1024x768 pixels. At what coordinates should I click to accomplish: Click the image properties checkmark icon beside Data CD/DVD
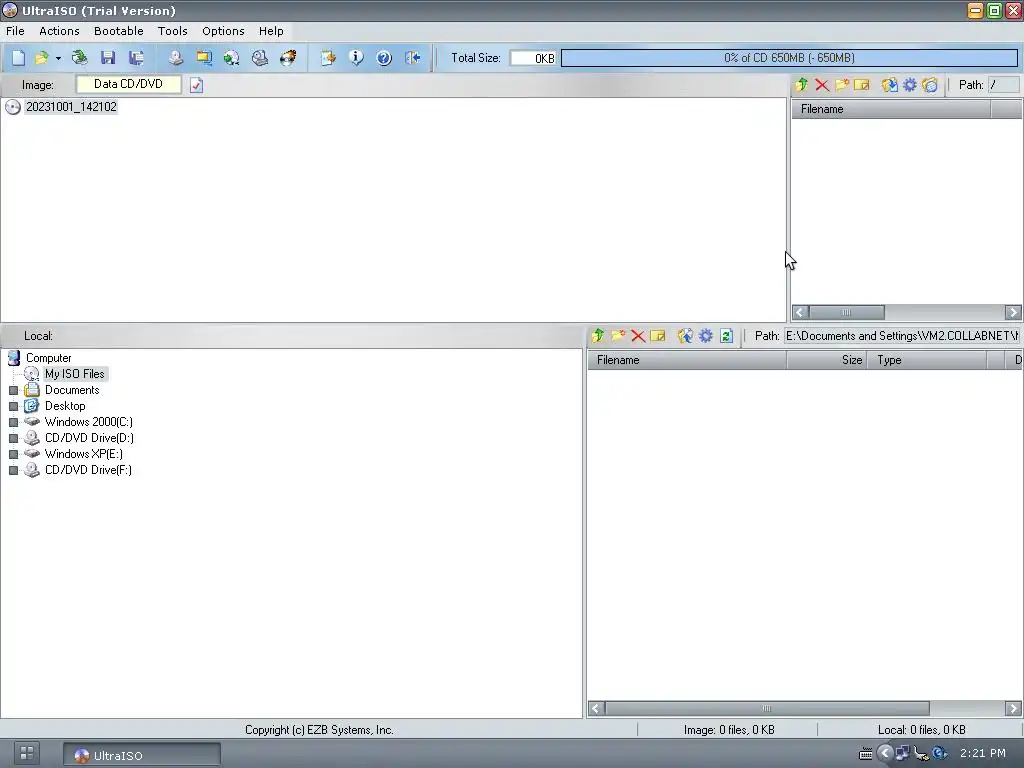coord(197,85)
